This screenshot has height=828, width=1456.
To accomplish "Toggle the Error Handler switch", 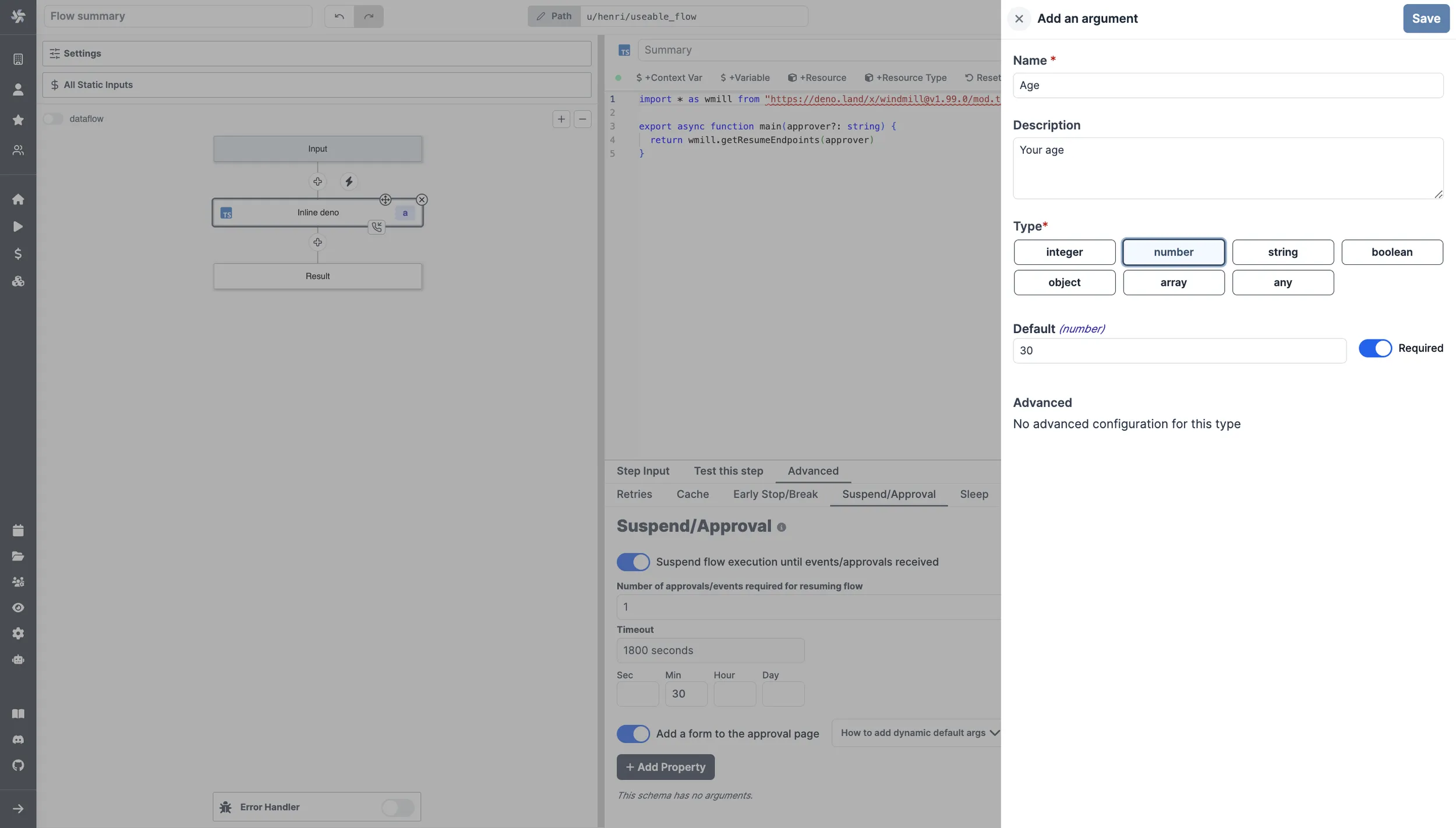I will (398, 807).
